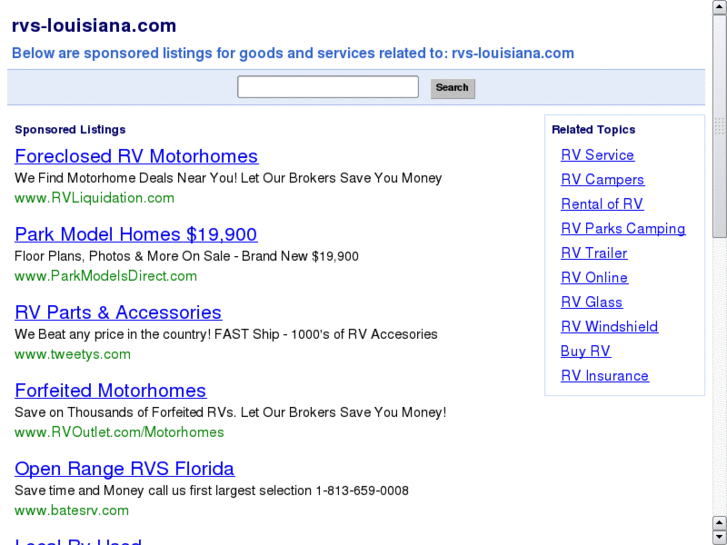
Task: Click 'Save time and Money call us' text
Action: click(x=211, y=491)
